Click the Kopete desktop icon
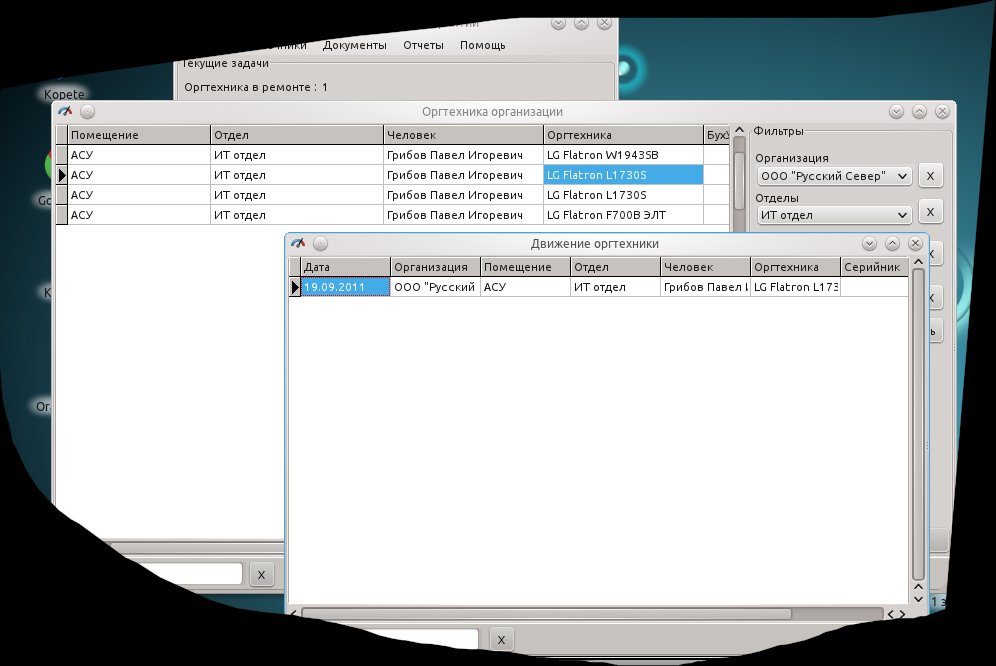Viewport: 996px width, 666px height. 64,94
